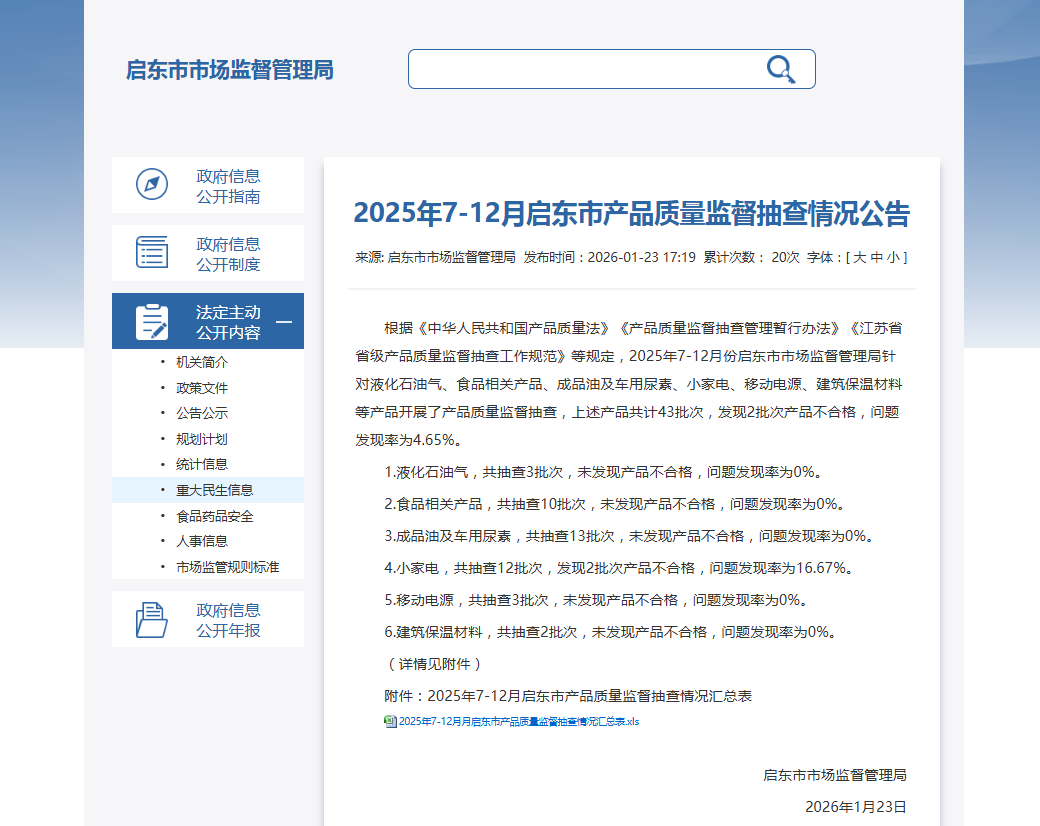Go to 人事信息 in the sidebar
1040x826 pixels.
click(x=202, y=541)
